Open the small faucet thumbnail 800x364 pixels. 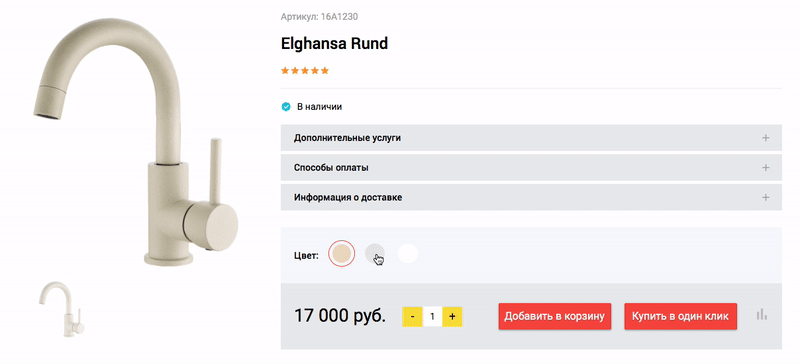click(62, 309)
